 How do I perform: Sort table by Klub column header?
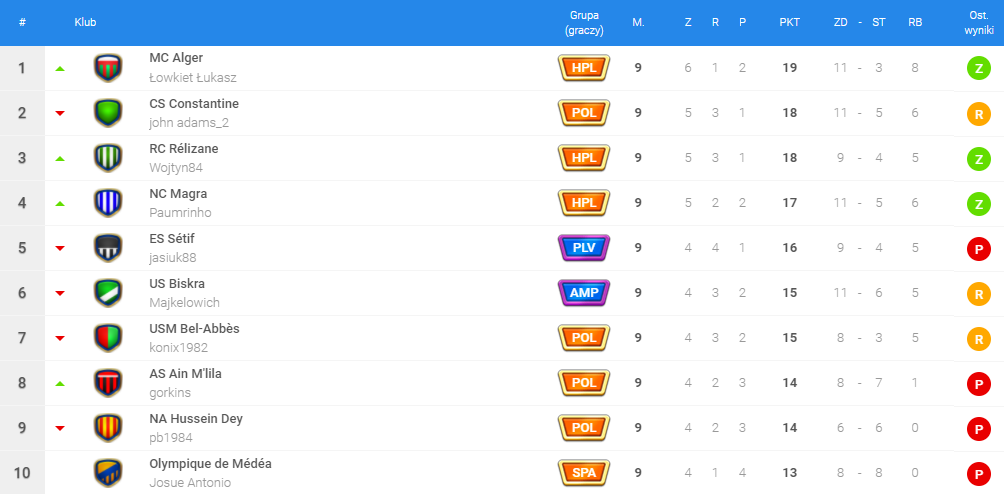(85, 22)
